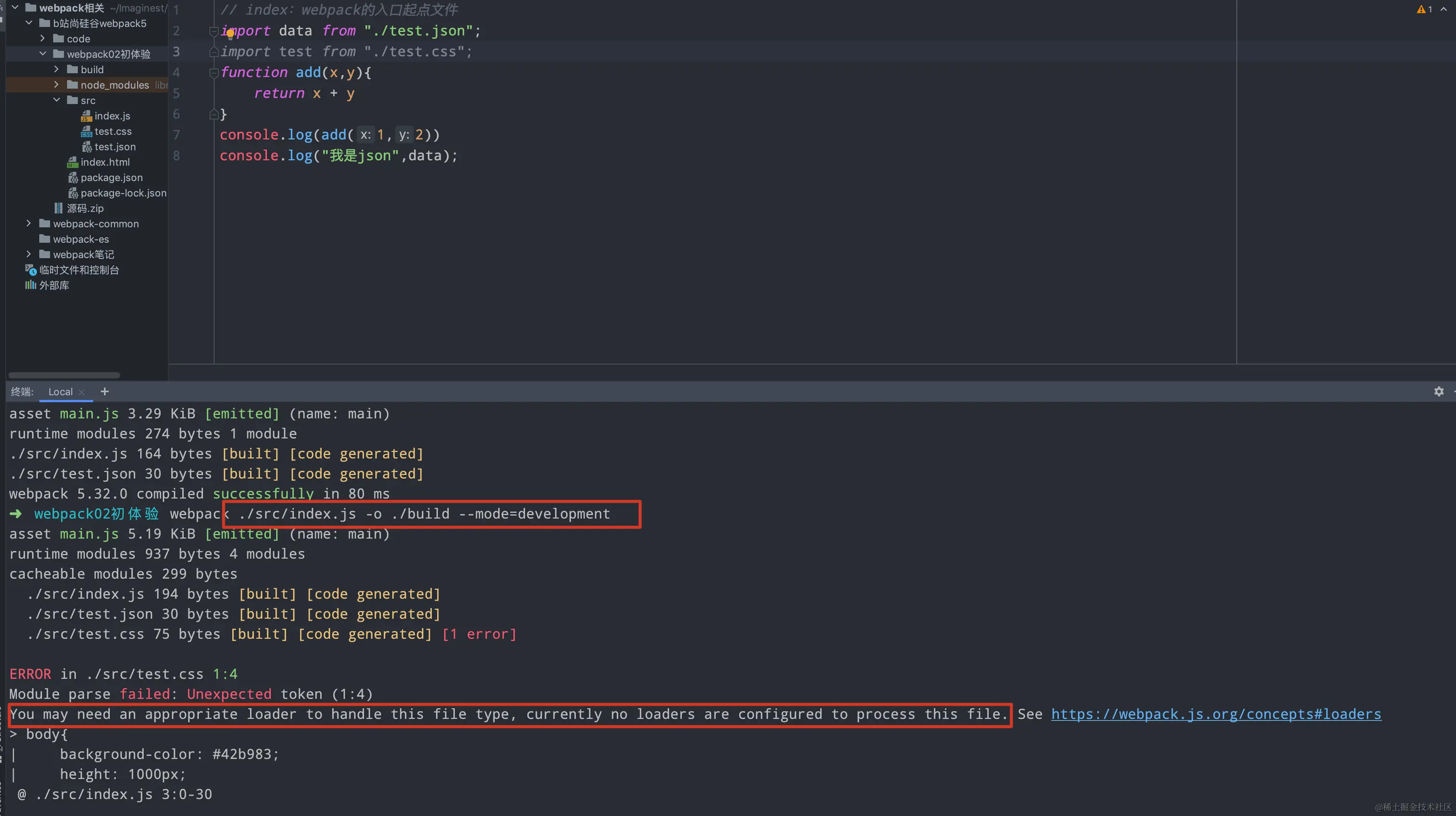
Task: Open the index.html file
Action: pos(104,162)
